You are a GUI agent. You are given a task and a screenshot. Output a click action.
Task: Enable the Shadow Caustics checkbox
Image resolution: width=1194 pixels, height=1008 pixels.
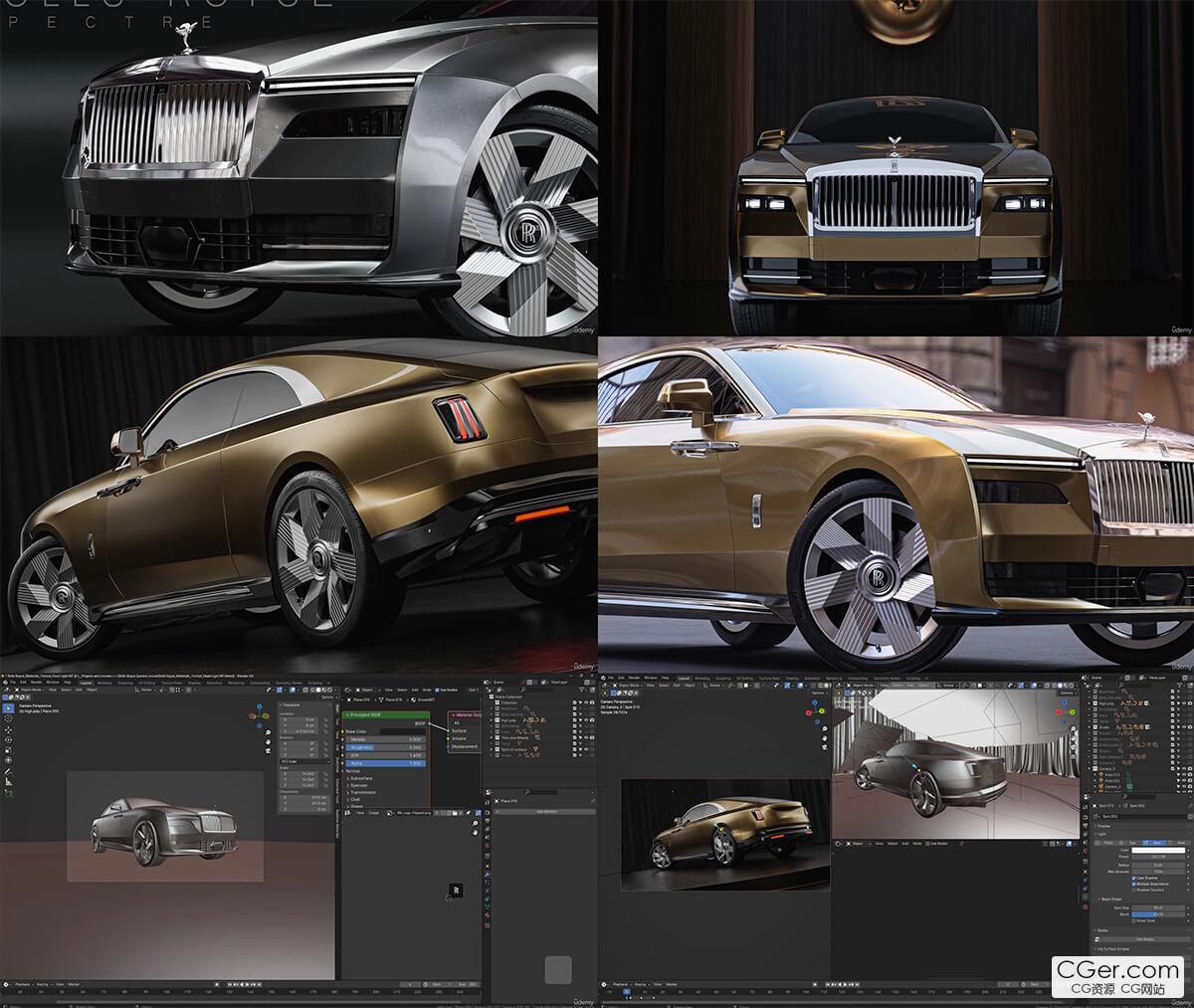click(x=1134, y=891)
